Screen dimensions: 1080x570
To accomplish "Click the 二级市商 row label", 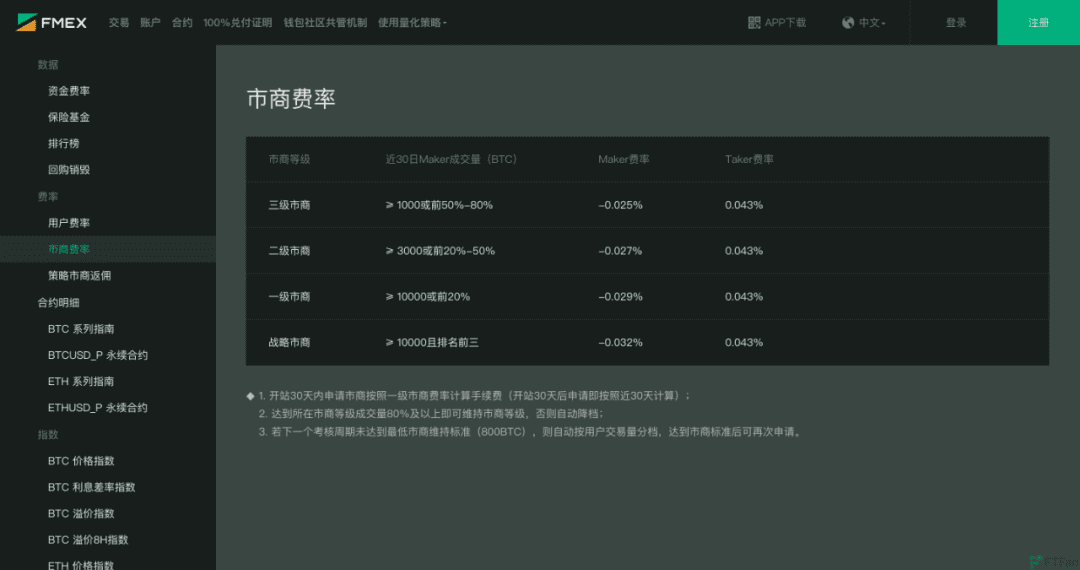I will (x=289, y=251).
